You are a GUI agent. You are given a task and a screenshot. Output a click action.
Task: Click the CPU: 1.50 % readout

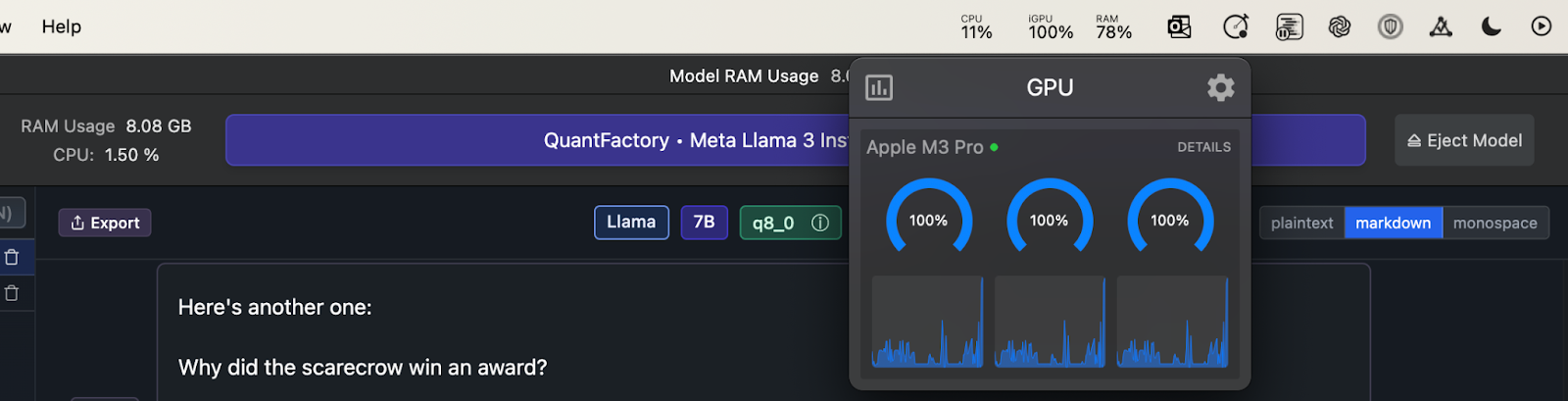106,155
